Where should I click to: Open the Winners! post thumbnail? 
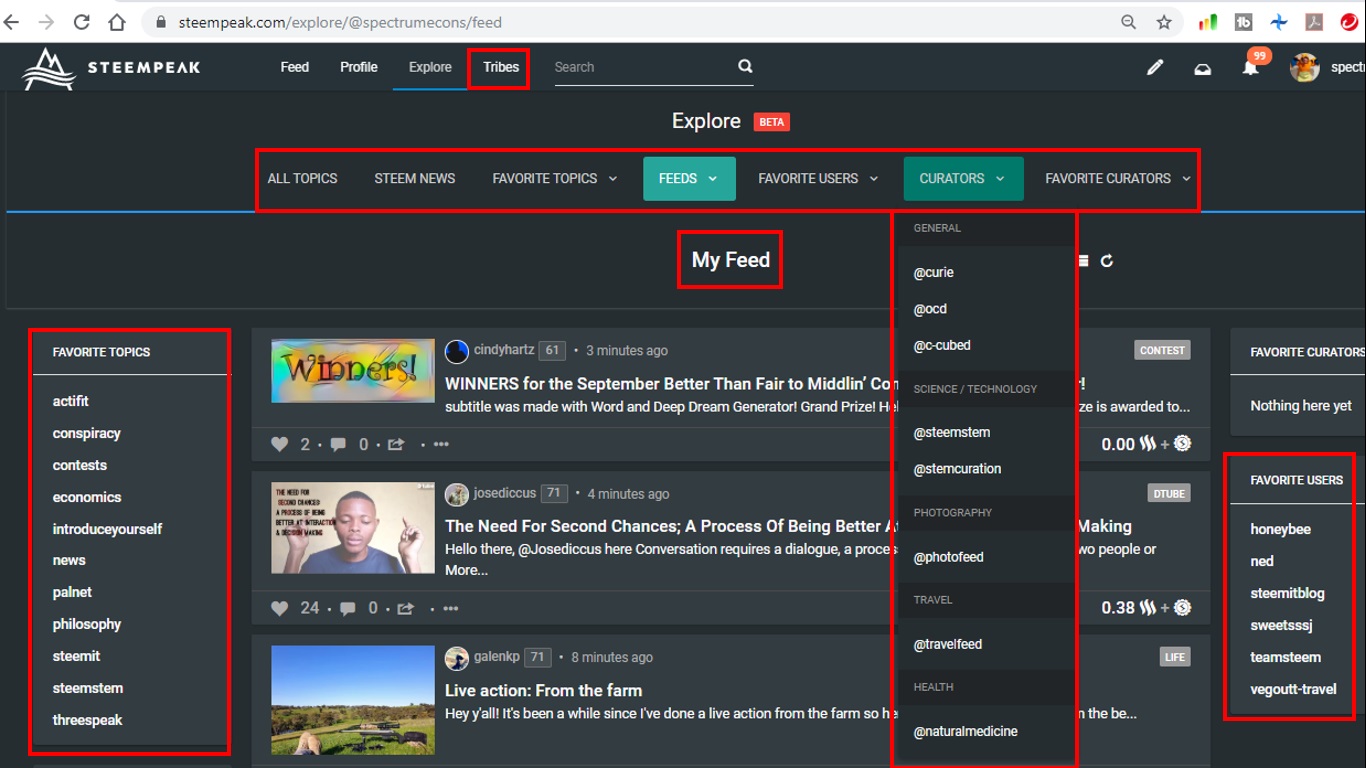click(353, 371)
